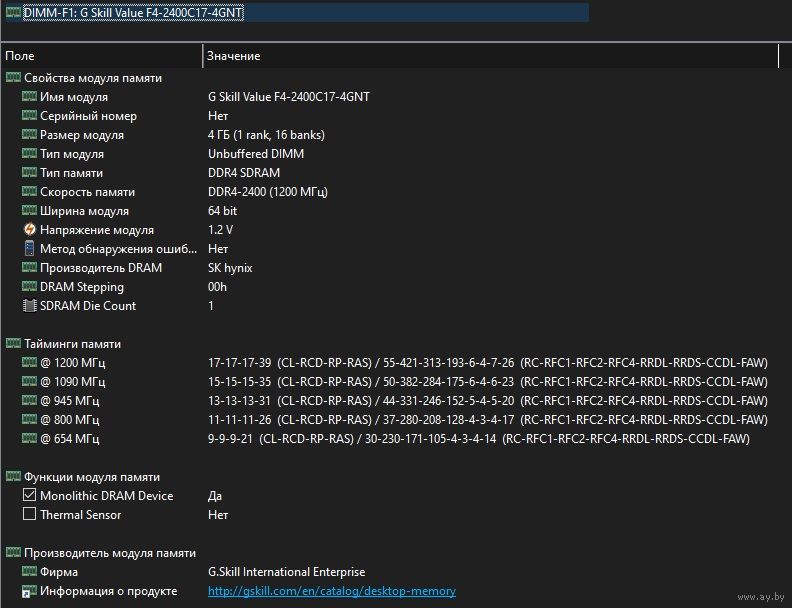Click icon beside 'Функции модуля памяти' group
This screenshot has height=608, width=792.
pyautogui.click(x=13, y=476)
